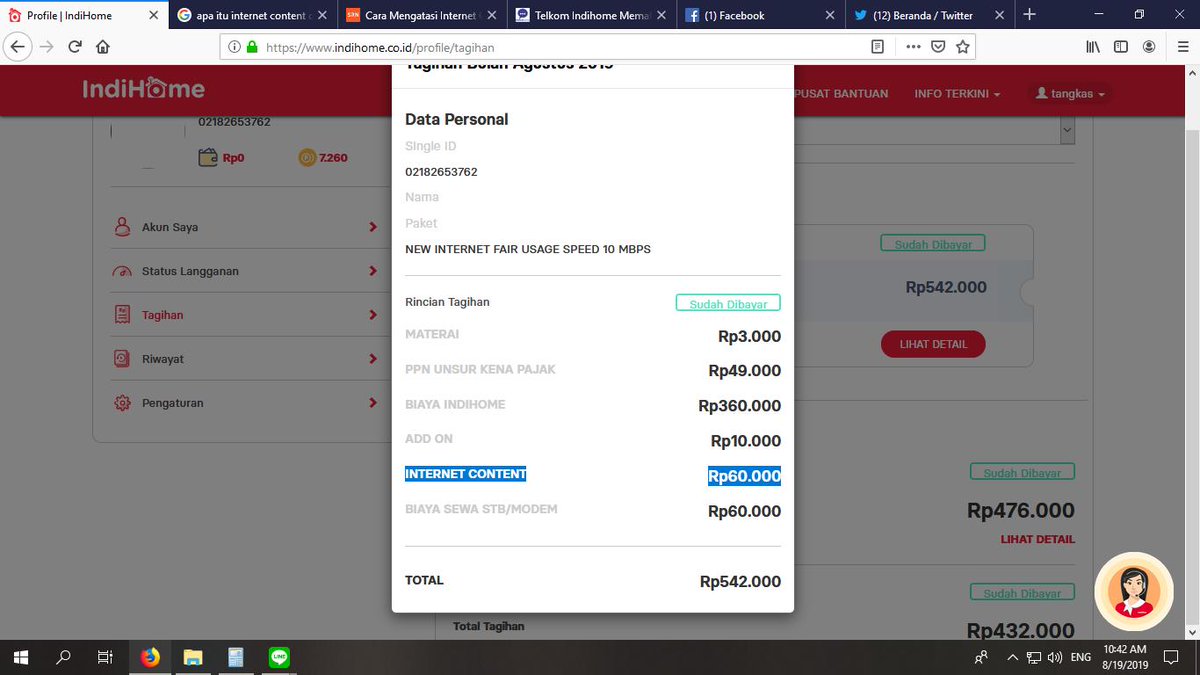Click the browser Back arrow button
Viewport: 1200px width, 675px height.
point(19,47)
